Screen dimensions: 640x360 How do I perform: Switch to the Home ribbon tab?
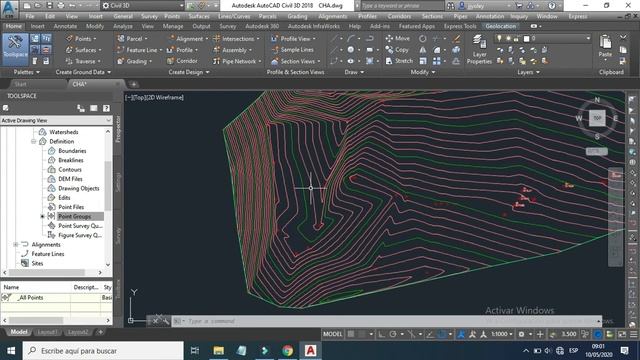click(14, 26)
